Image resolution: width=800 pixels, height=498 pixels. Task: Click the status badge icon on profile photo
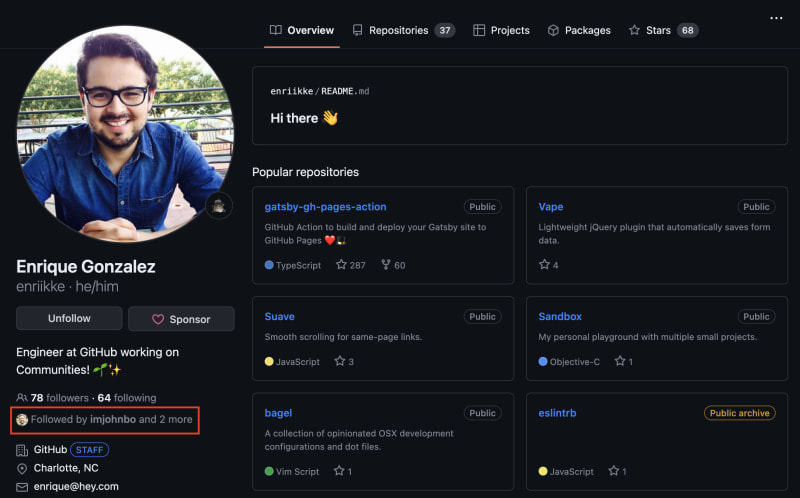pyautogui.click(x=219, y=206)
